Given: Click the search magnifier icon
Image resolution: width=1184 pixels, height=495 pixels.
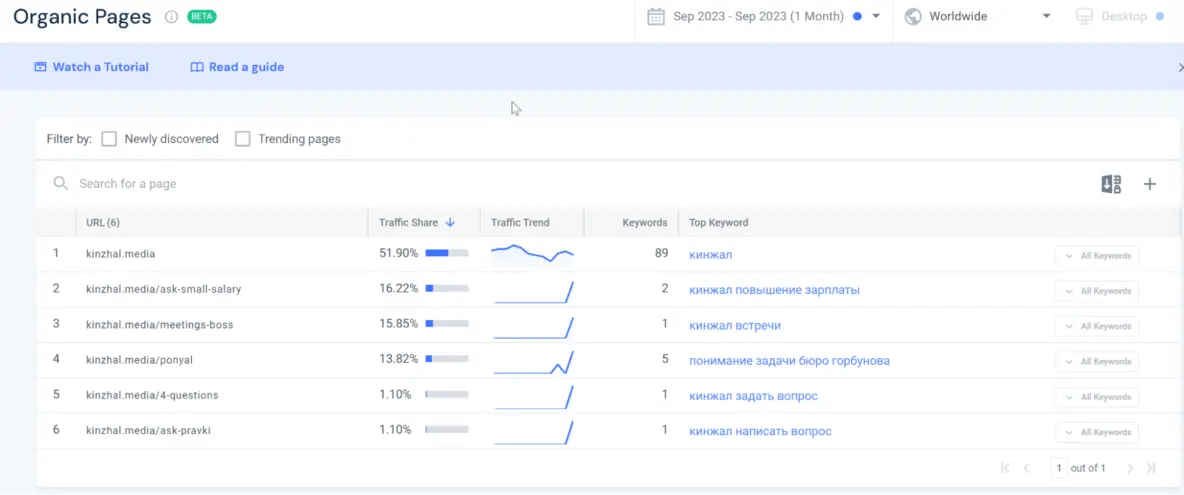Looking at the screenshot, I should click(61, 184).
